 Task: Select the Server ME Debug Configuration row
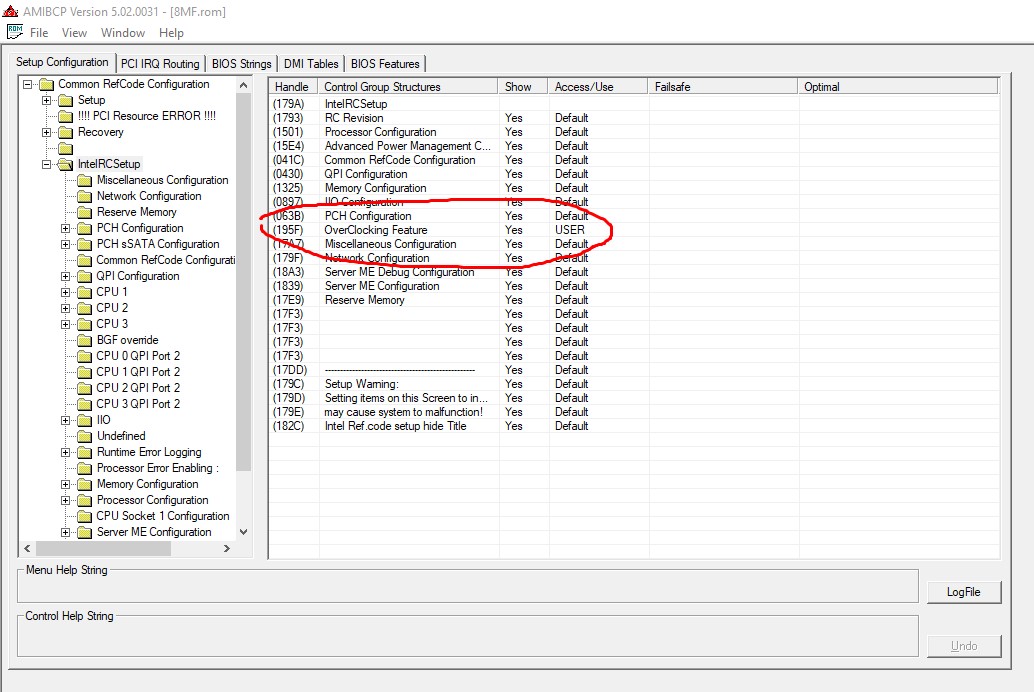(633, 272)
